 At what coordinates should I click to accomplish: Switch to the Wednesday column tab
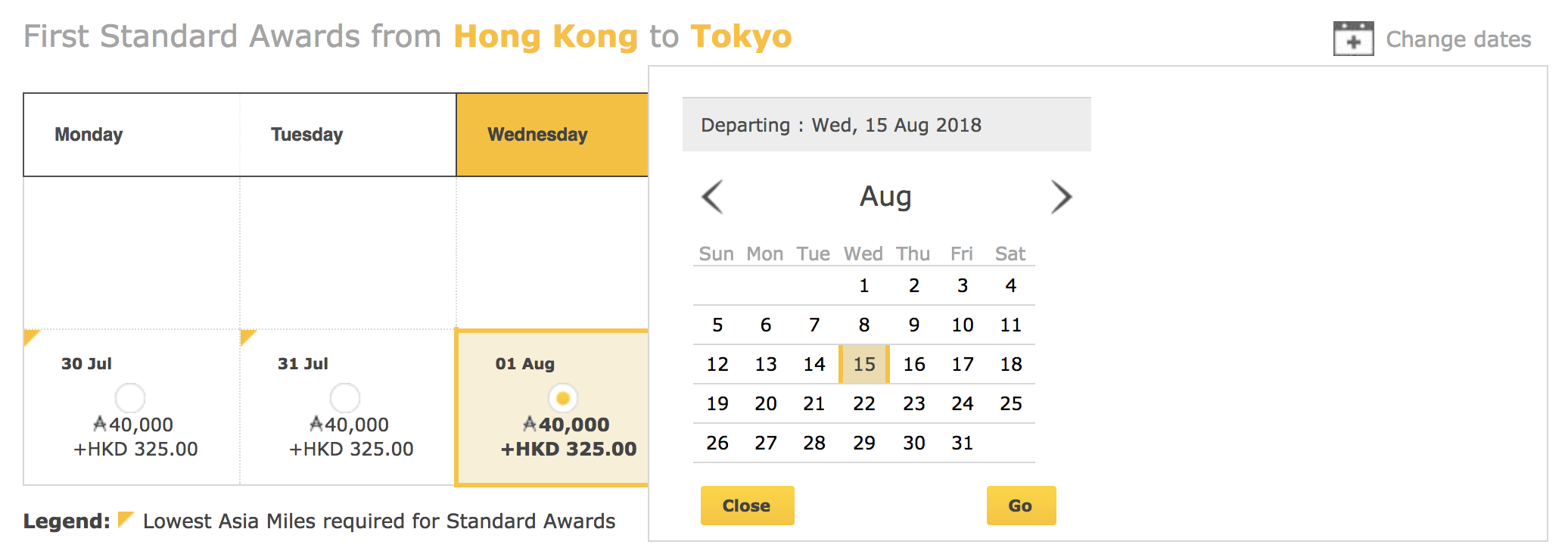[552, 135]
